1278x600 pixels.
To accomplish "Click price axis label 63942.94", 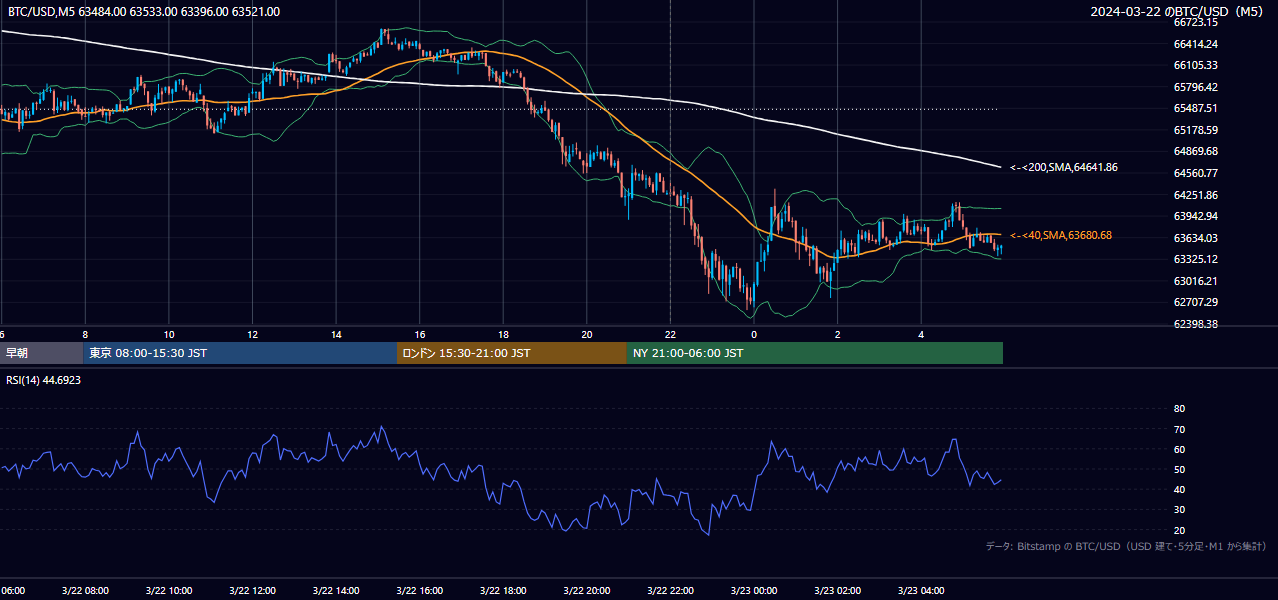I will [1196, 216].
